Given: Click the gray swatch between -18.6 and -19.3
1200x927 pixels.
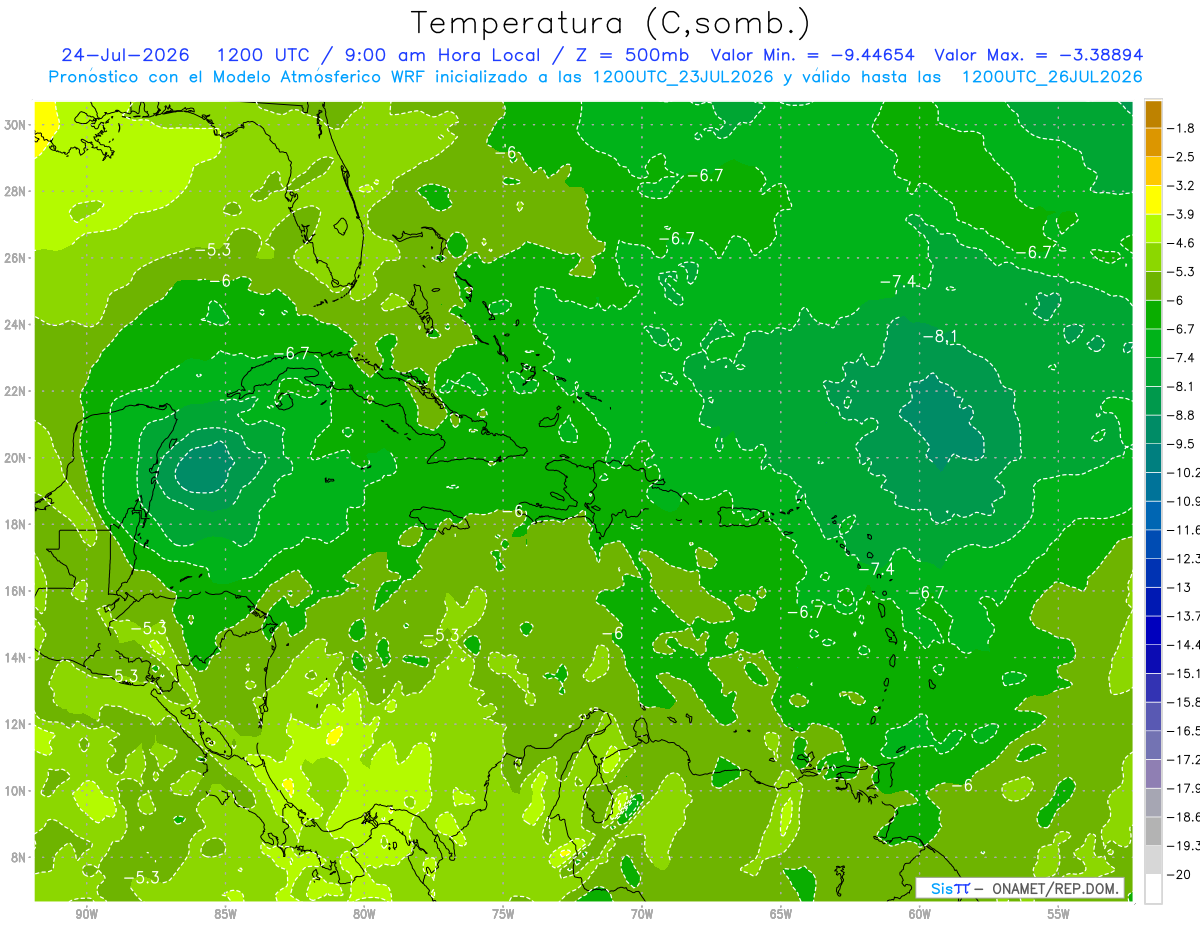Looking at the screenshot, I should click(1153, 831).
